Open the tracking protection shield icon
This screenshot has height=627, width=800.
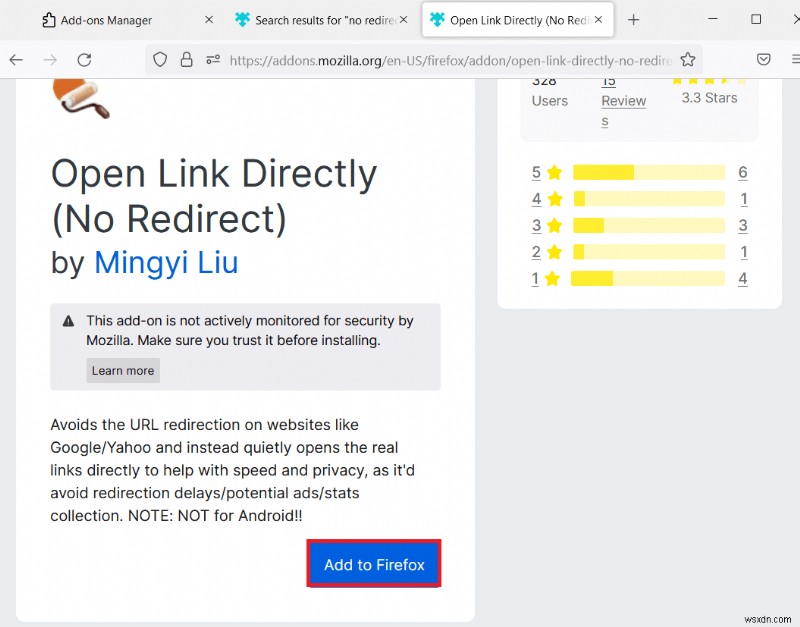(160, 60)
